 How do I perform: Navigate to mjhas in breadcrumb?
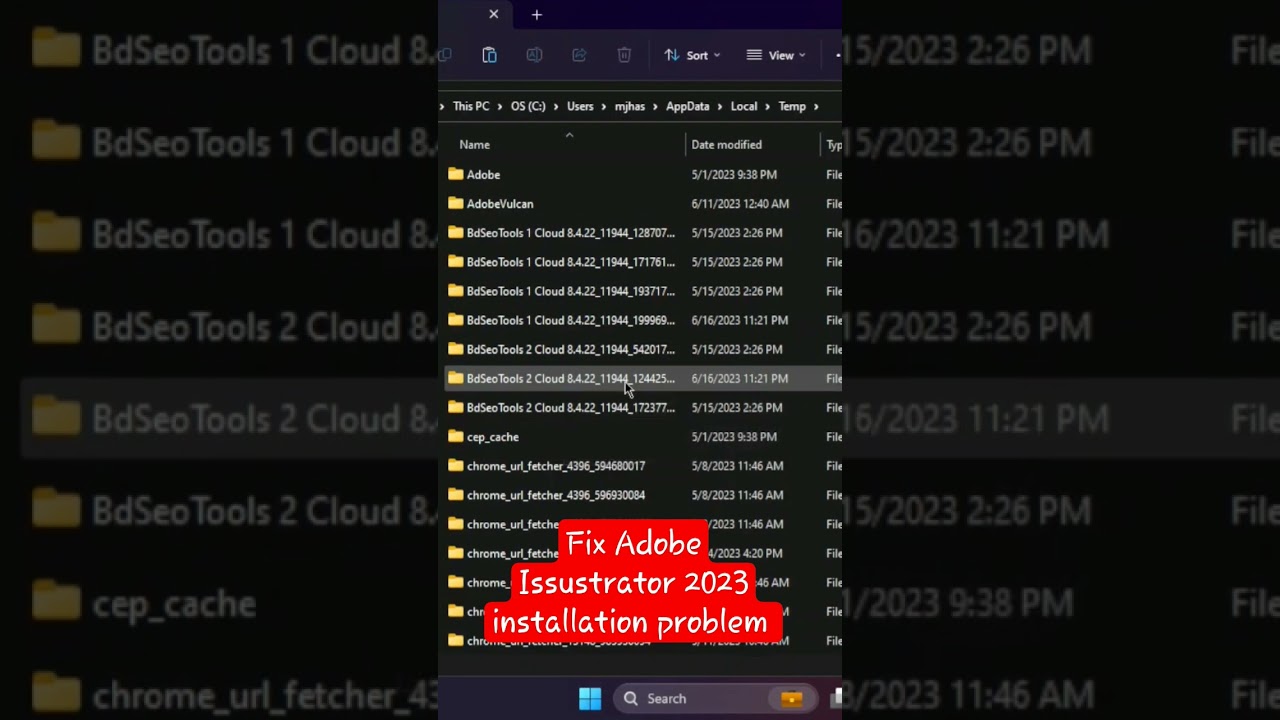coord(630,106)
